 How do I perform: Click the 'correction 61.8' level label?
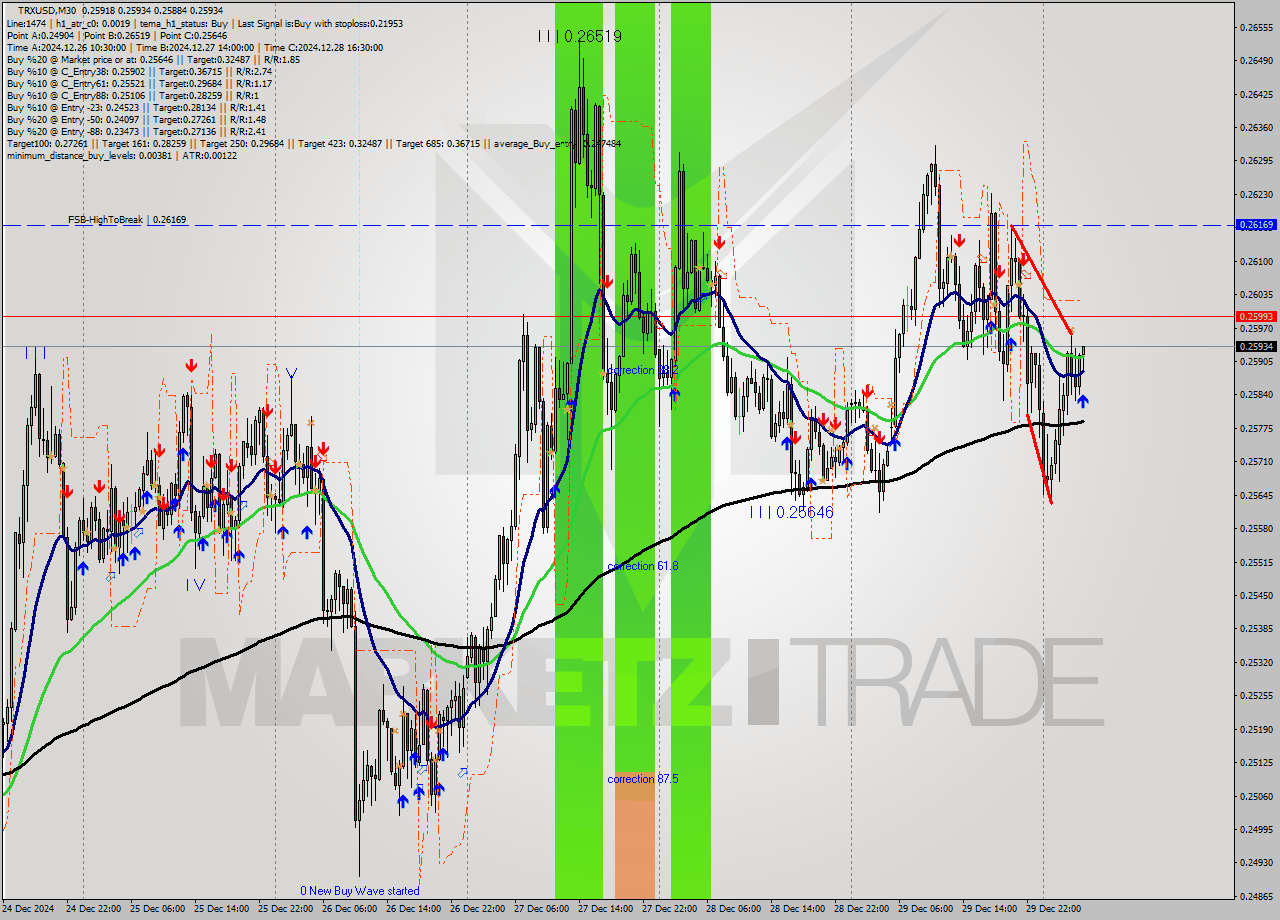tap(643, 566)
